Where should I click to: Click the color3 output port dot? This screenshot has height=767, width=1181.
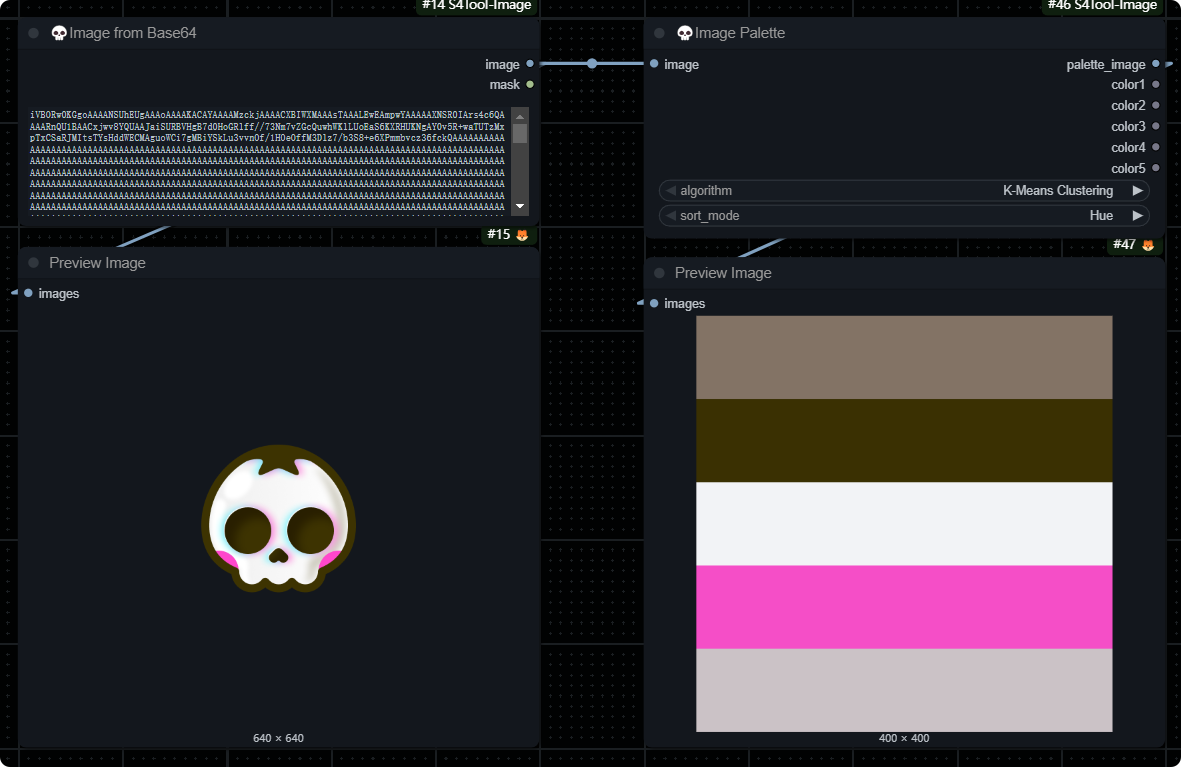[x=1156, y=127]
